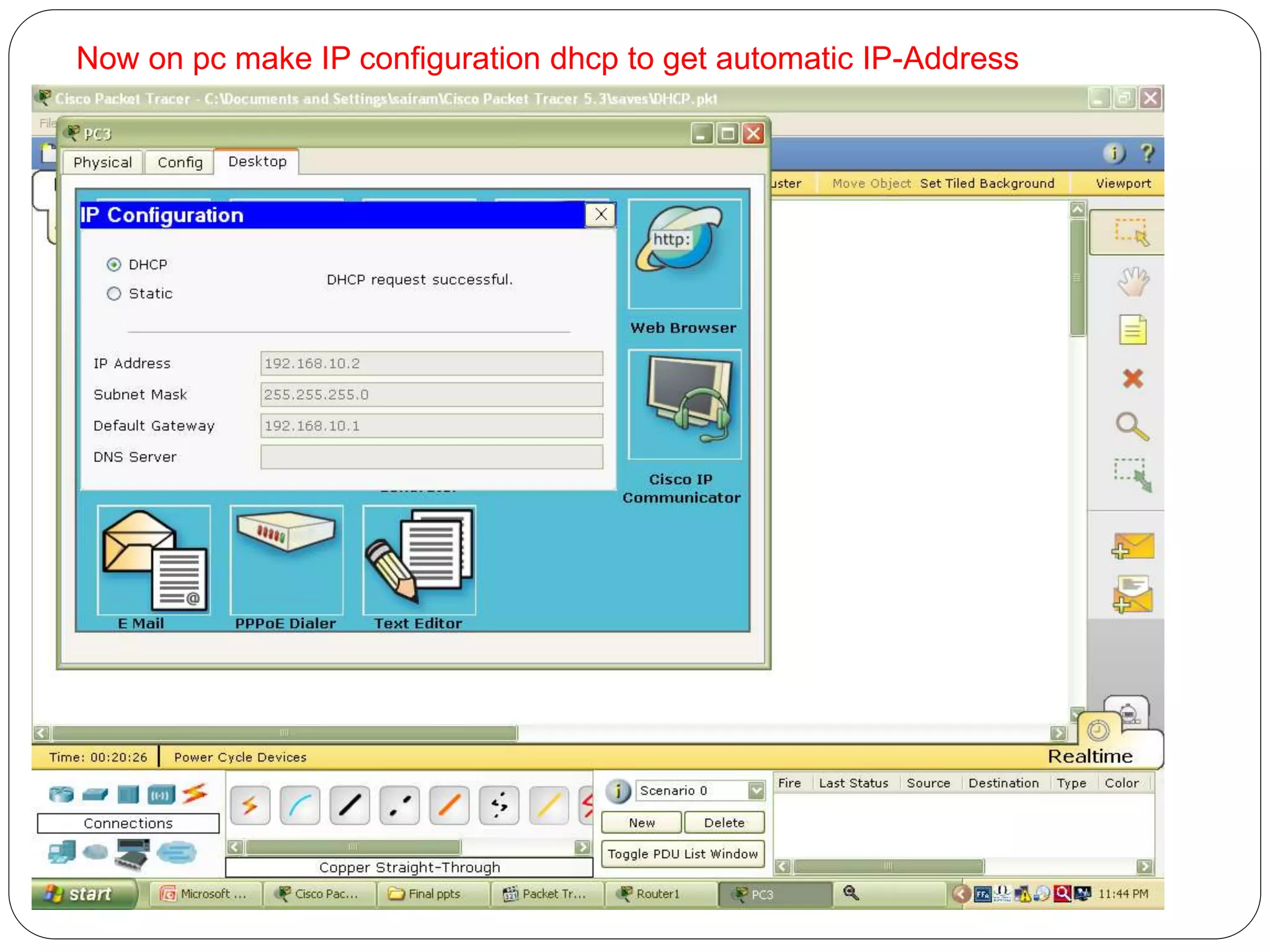Switch to the Config tab
This screenshot has height=952, width=1270.
click(180, 162)
